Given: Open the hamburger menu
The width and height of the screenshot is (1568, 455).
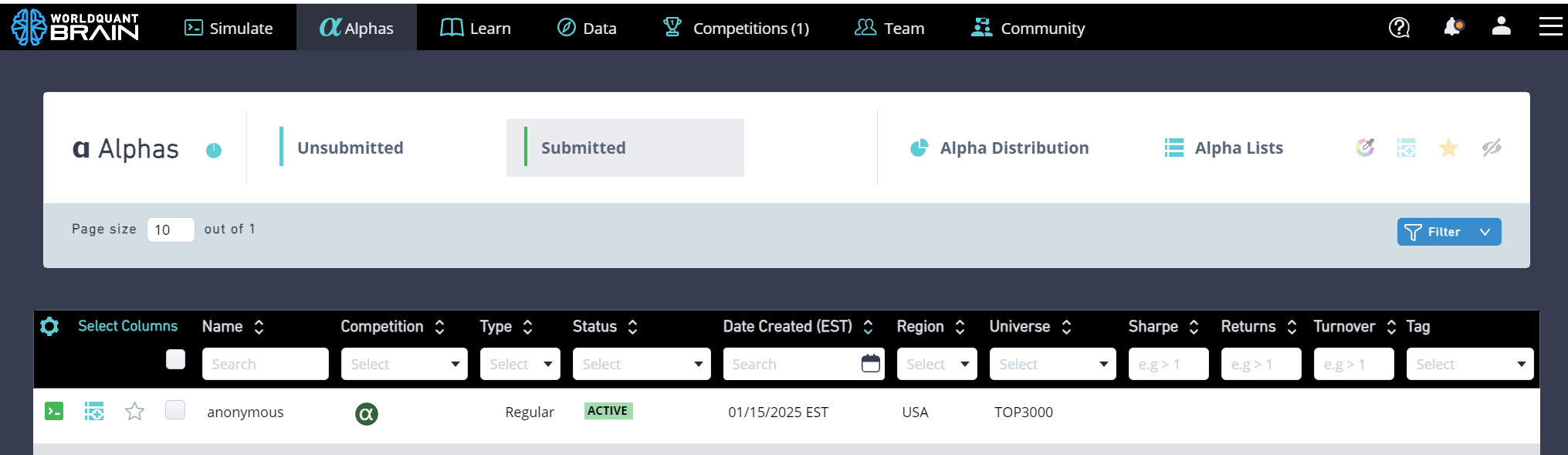Looking at the screenshot, I should [1550, 27].
